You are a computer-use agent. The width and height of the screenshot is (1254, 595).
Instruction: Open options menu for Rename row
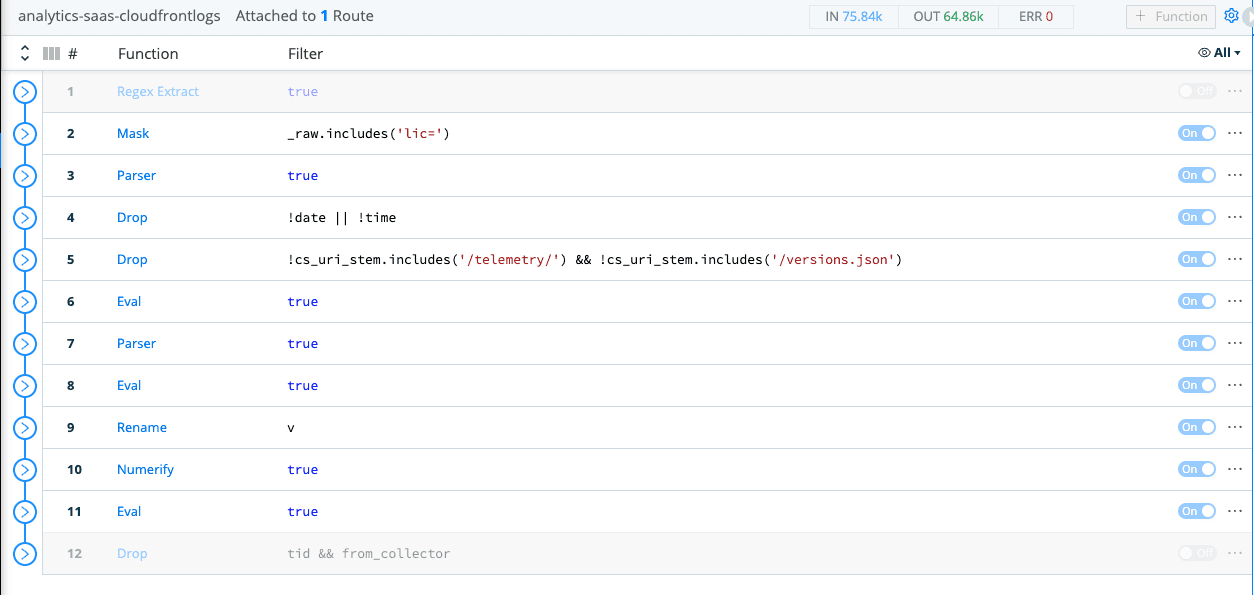[1234, 427]
